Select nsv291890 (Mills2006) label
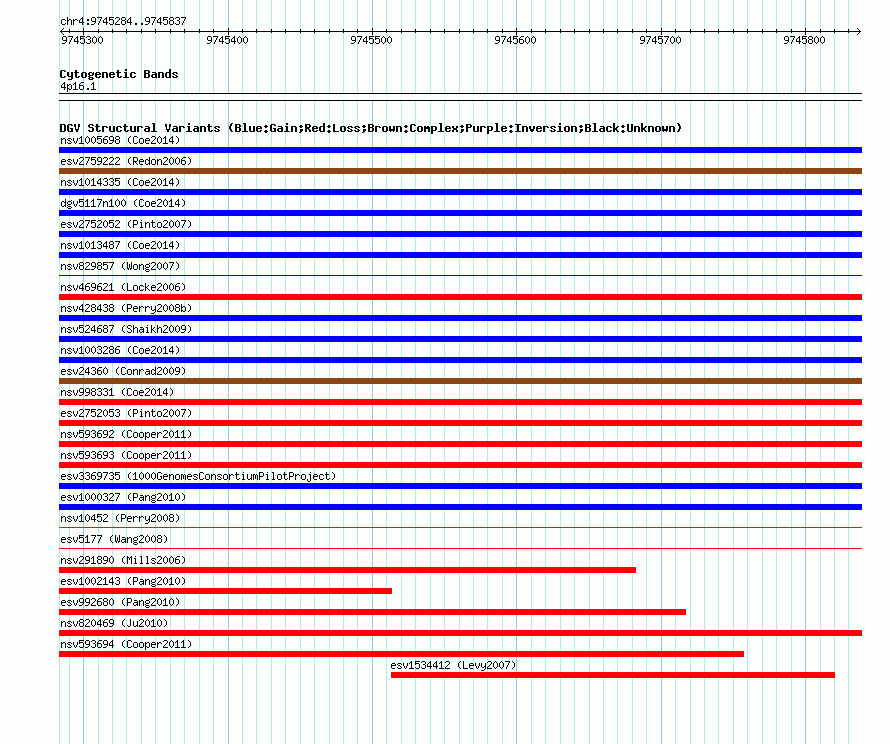The image size is (890, 744). [x=123, y=560]
